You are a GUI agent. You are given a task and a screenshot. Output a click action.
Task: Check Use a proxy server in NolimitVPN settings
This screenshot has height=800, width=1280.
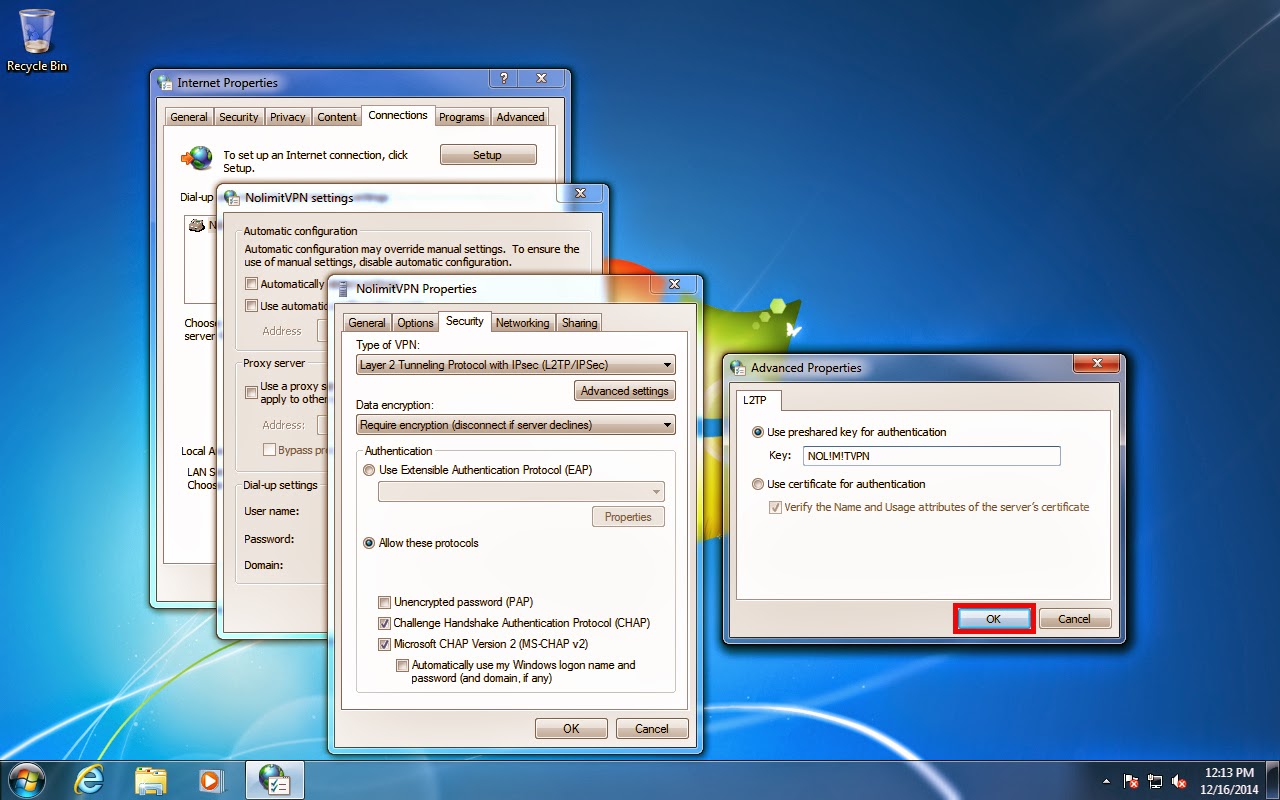click(x=251, y=392)
